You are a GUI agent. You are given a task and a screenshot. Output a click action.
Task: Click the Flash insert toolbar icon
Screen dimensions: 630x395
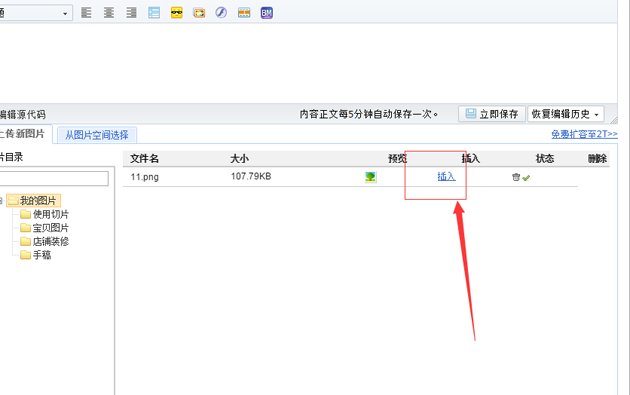click(221, 13)
